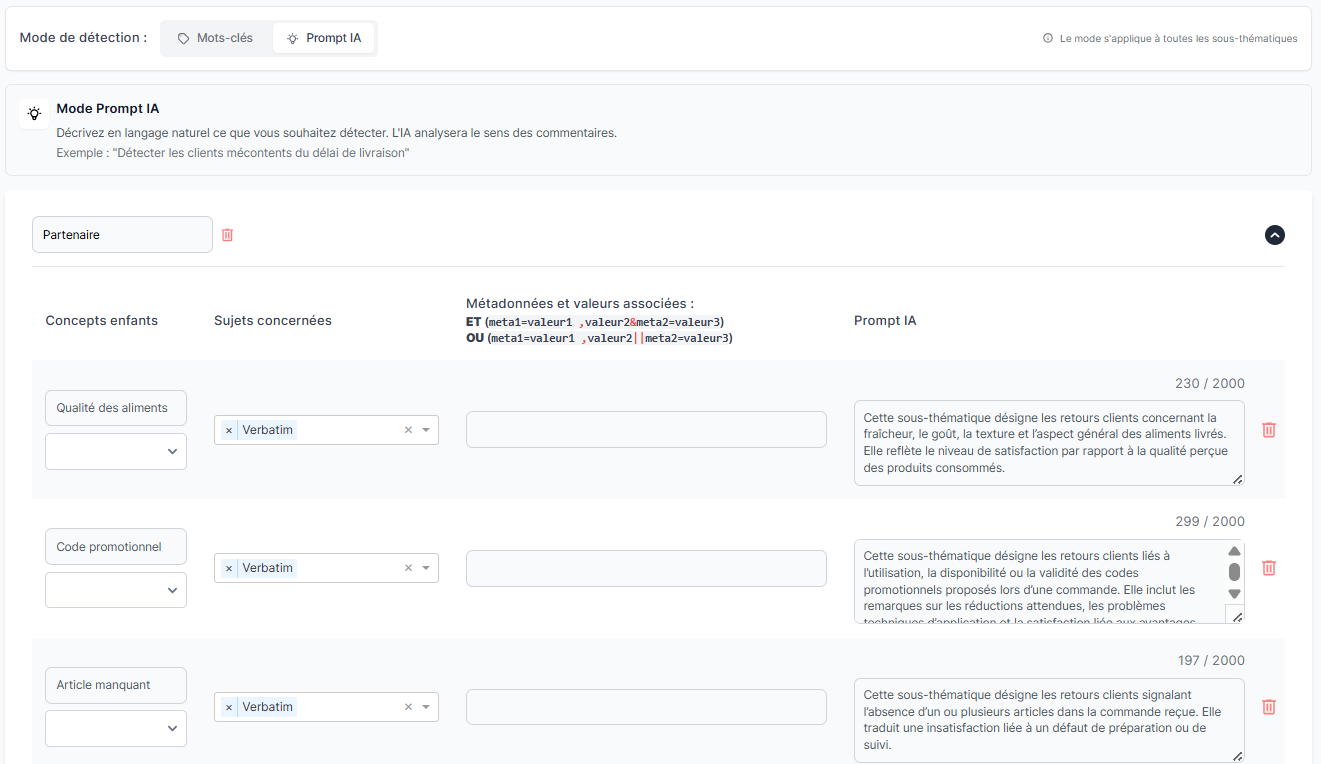
Task: Remove Verbatim tag in Qualité des aliments row
Action: click(x=229, y=430)
